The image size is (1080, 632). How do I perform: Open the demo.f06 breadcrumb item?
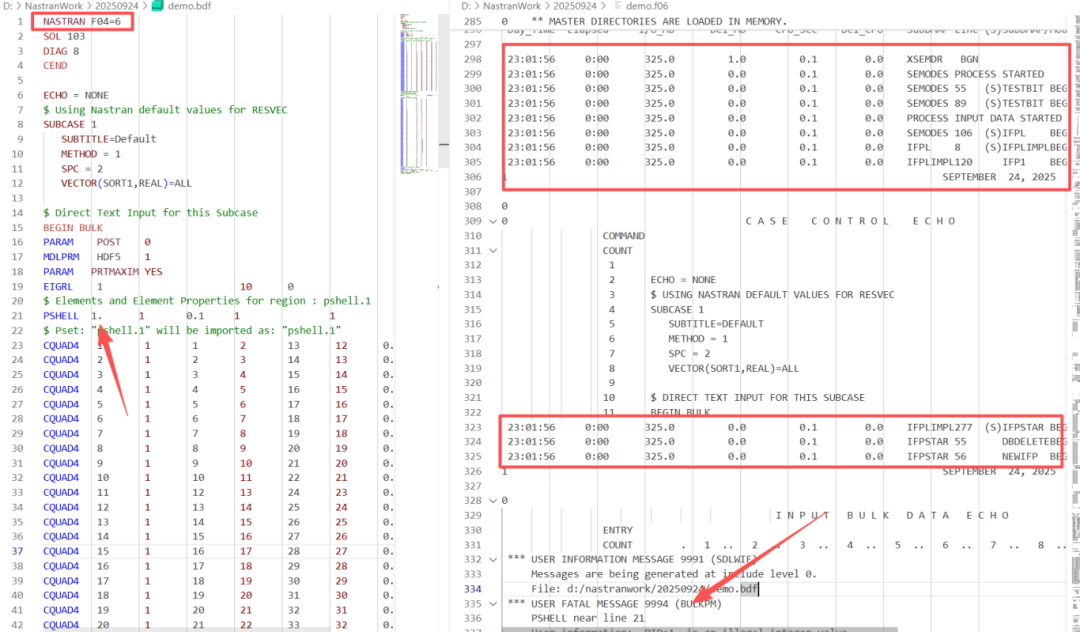(647, 6)
